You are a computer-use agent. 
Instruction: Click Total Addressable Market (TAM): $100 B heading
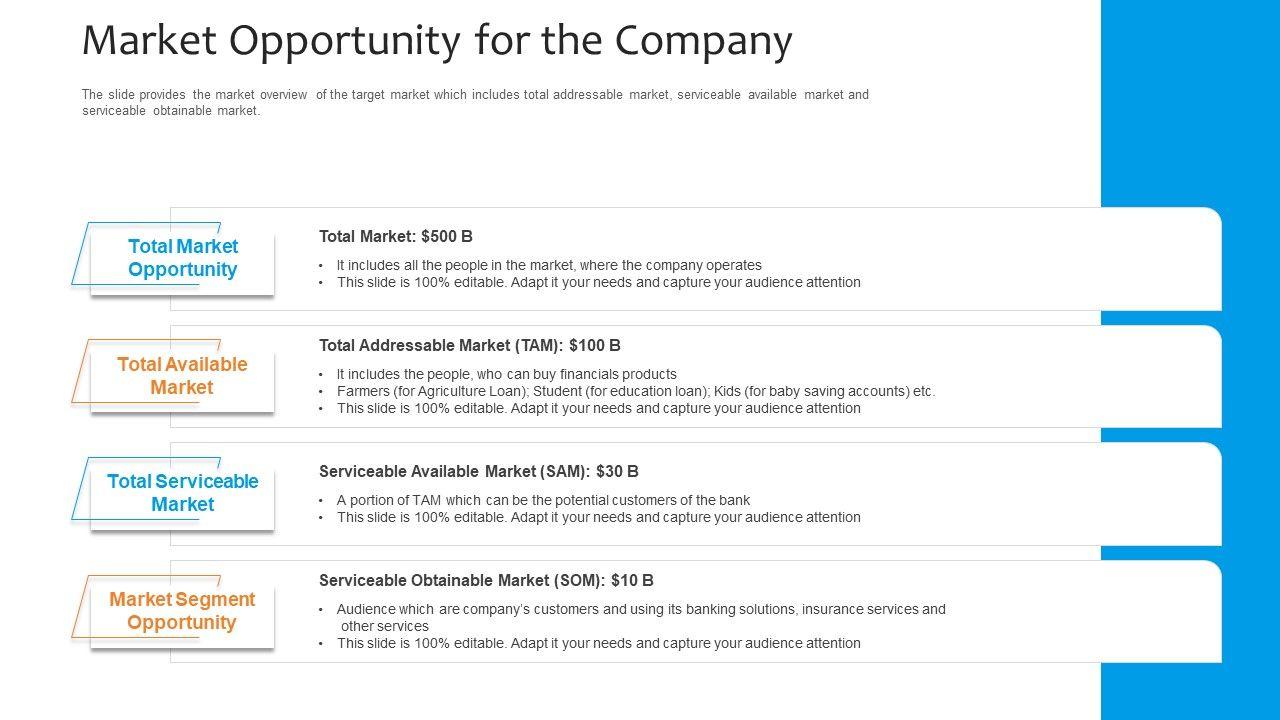(x=470, y=346)
